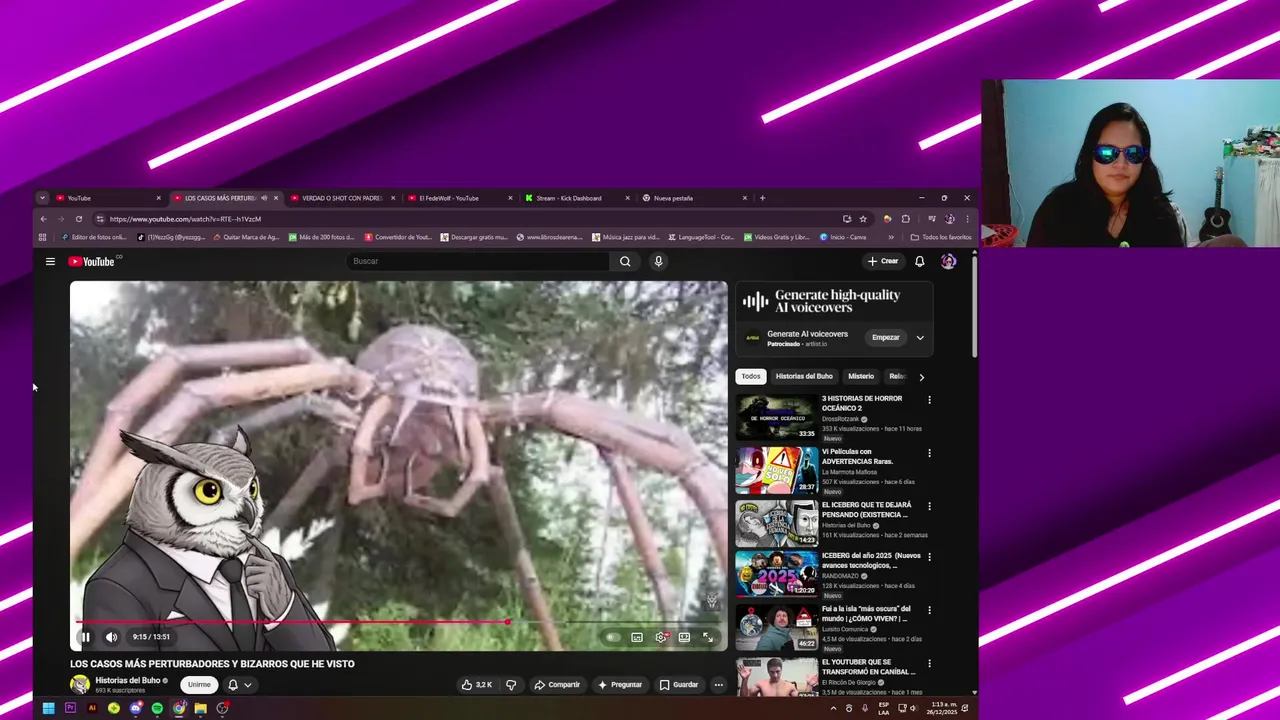Open options for ICEBERG del año 2025

[929, 557]
